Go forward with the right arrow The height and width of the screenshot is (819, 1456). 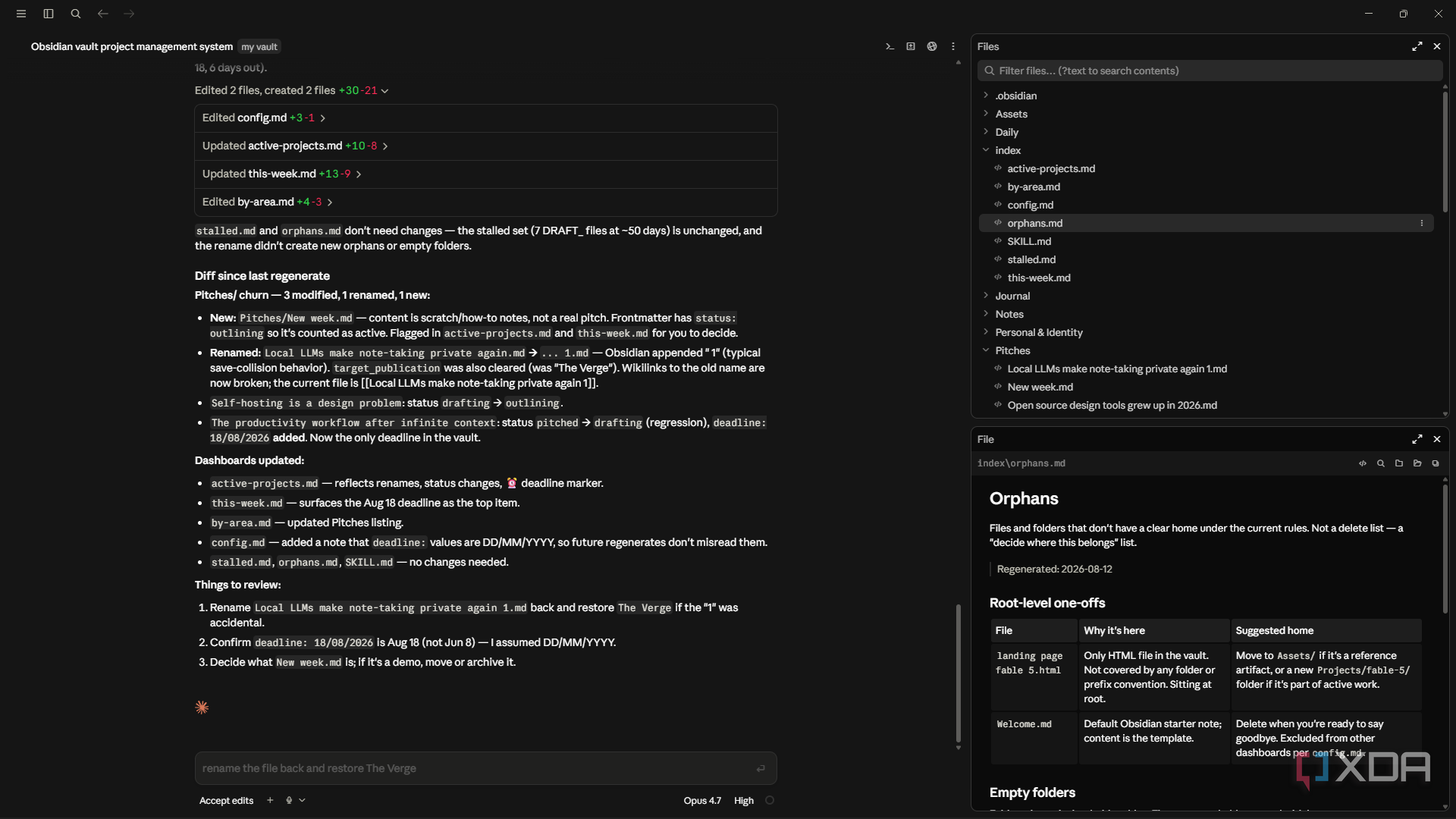pyautogui.click(x=130, y=14)
